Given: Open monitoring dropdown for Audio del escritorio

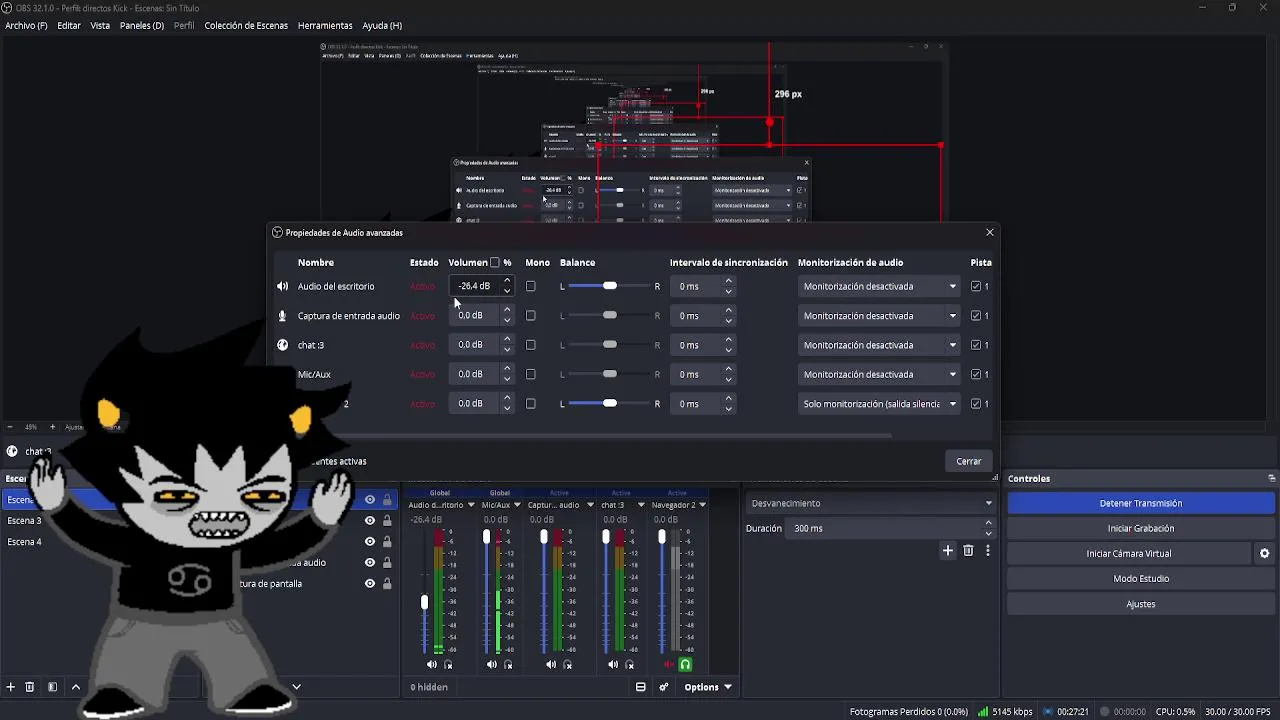Looking at the screenshot, I should (x=879, y=286).
